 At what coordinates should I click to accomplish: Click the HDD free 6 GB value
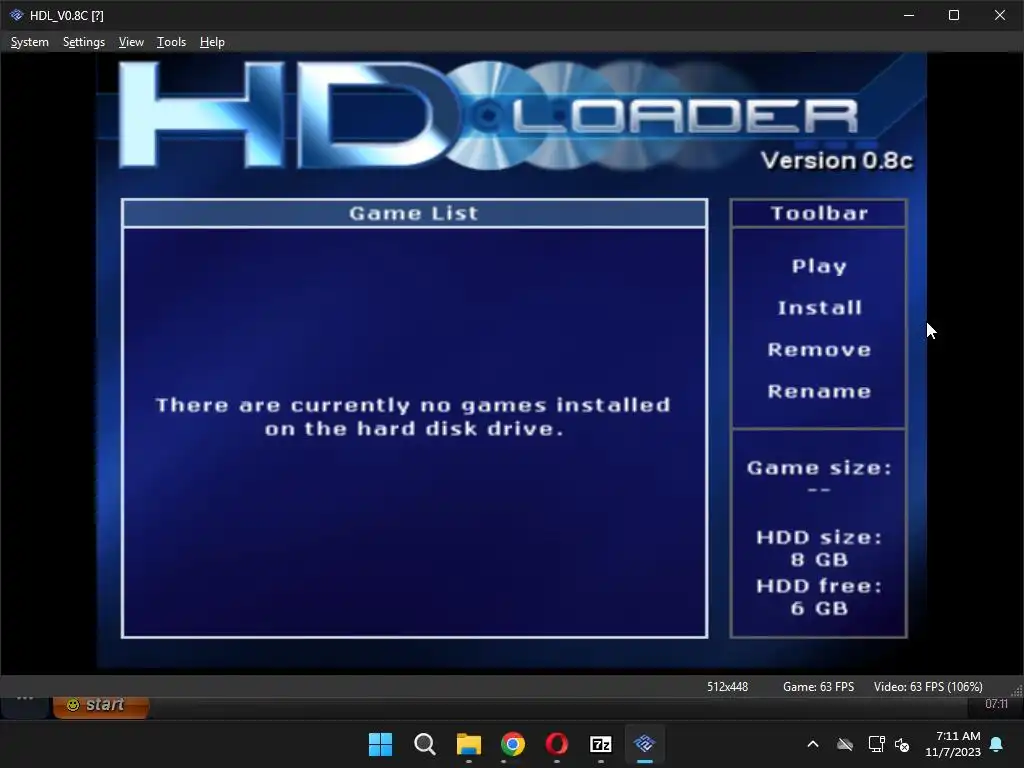pyautogui.click(x=819, y=608)
